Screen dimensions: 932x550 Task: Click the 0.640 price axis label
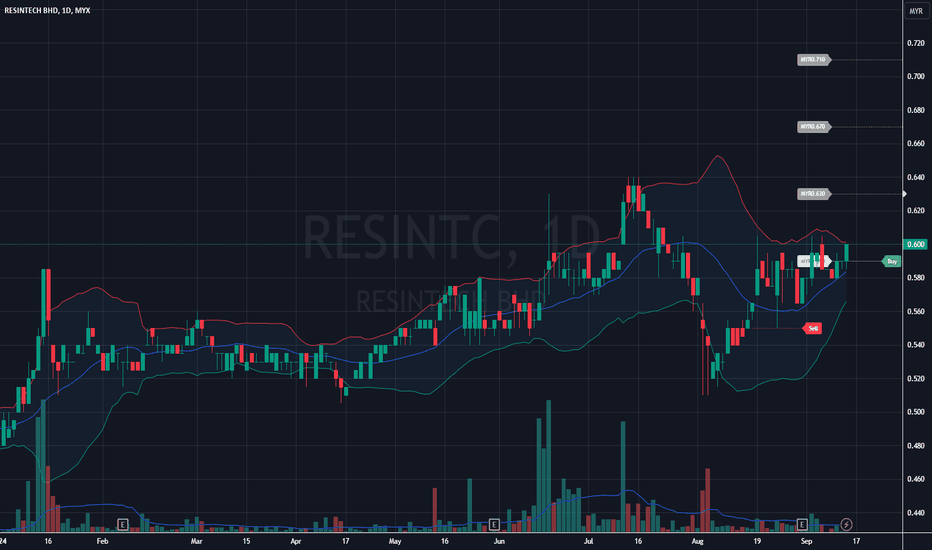tap(915, 177)
